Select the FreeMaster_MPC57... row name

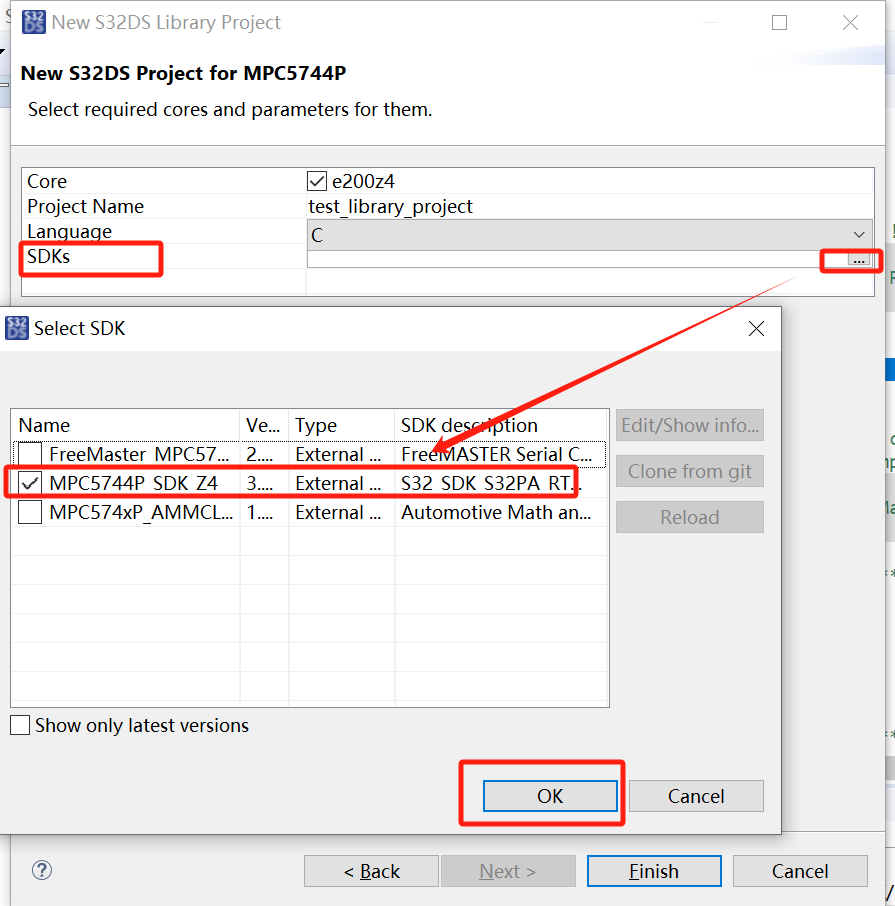(139, 454)
